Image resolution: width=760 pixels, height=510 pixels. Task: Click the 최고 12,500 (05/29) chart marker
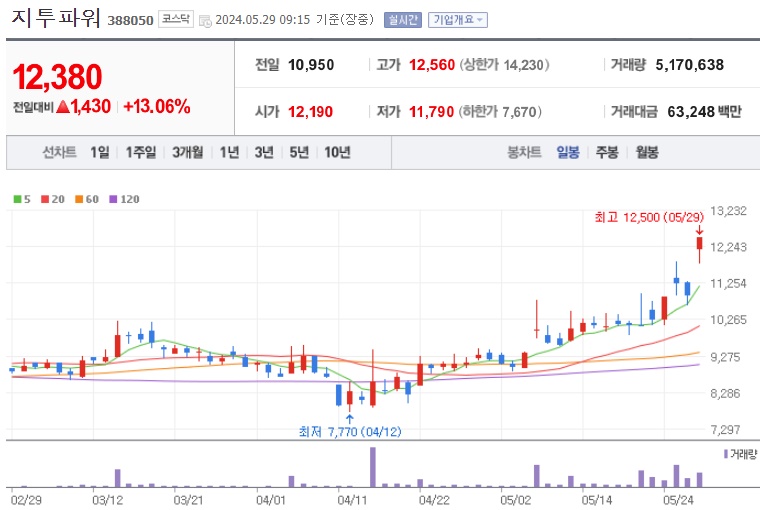(x=649, y=217)
